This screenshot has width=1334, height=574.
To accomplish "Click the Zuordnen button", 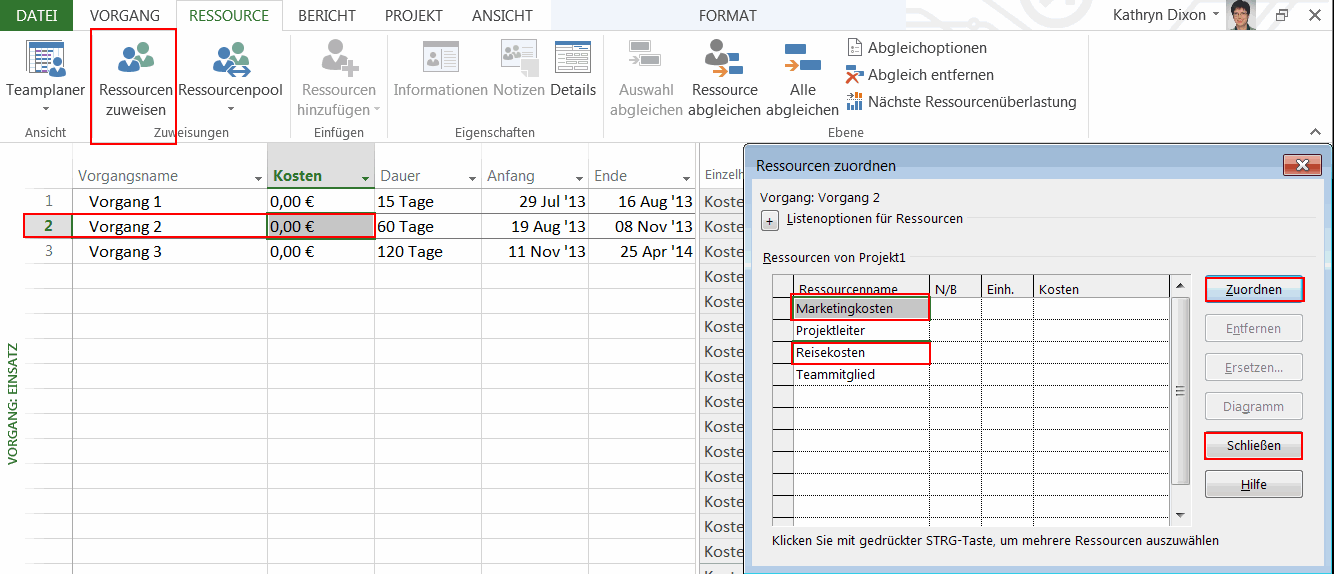I will [1253, 290].
